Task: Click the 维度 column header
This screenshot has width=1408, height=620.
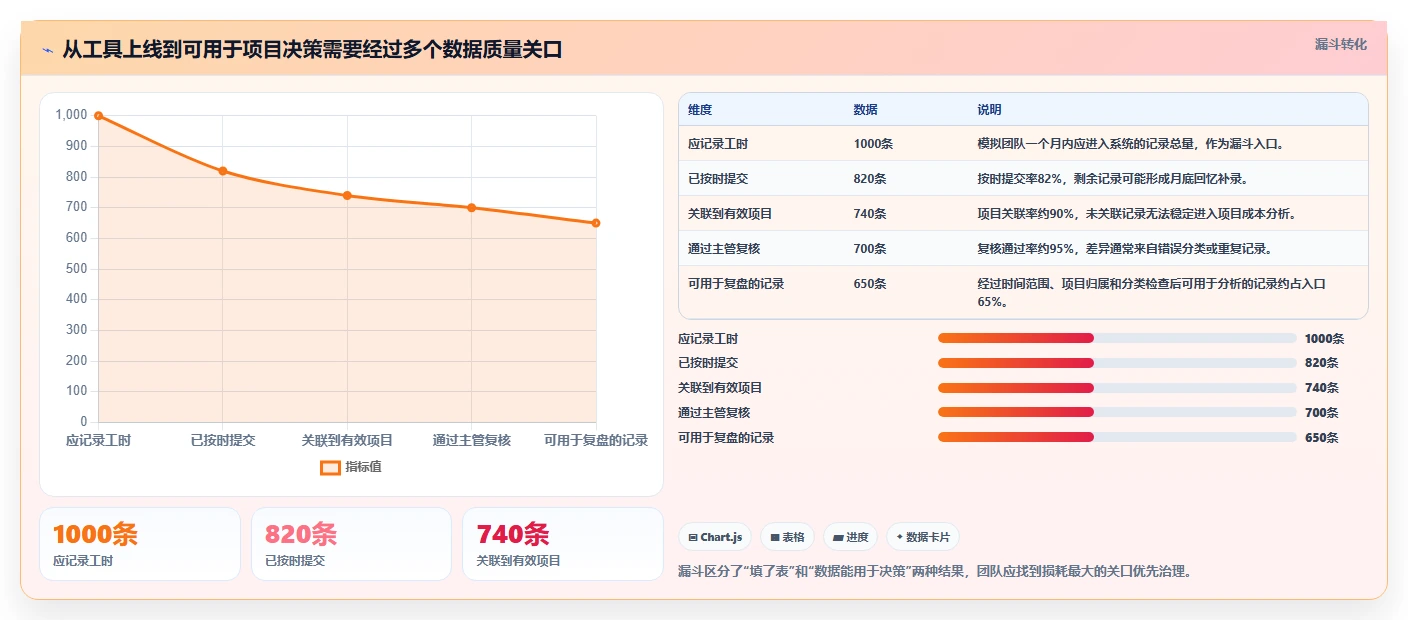Action: point(700,110)
